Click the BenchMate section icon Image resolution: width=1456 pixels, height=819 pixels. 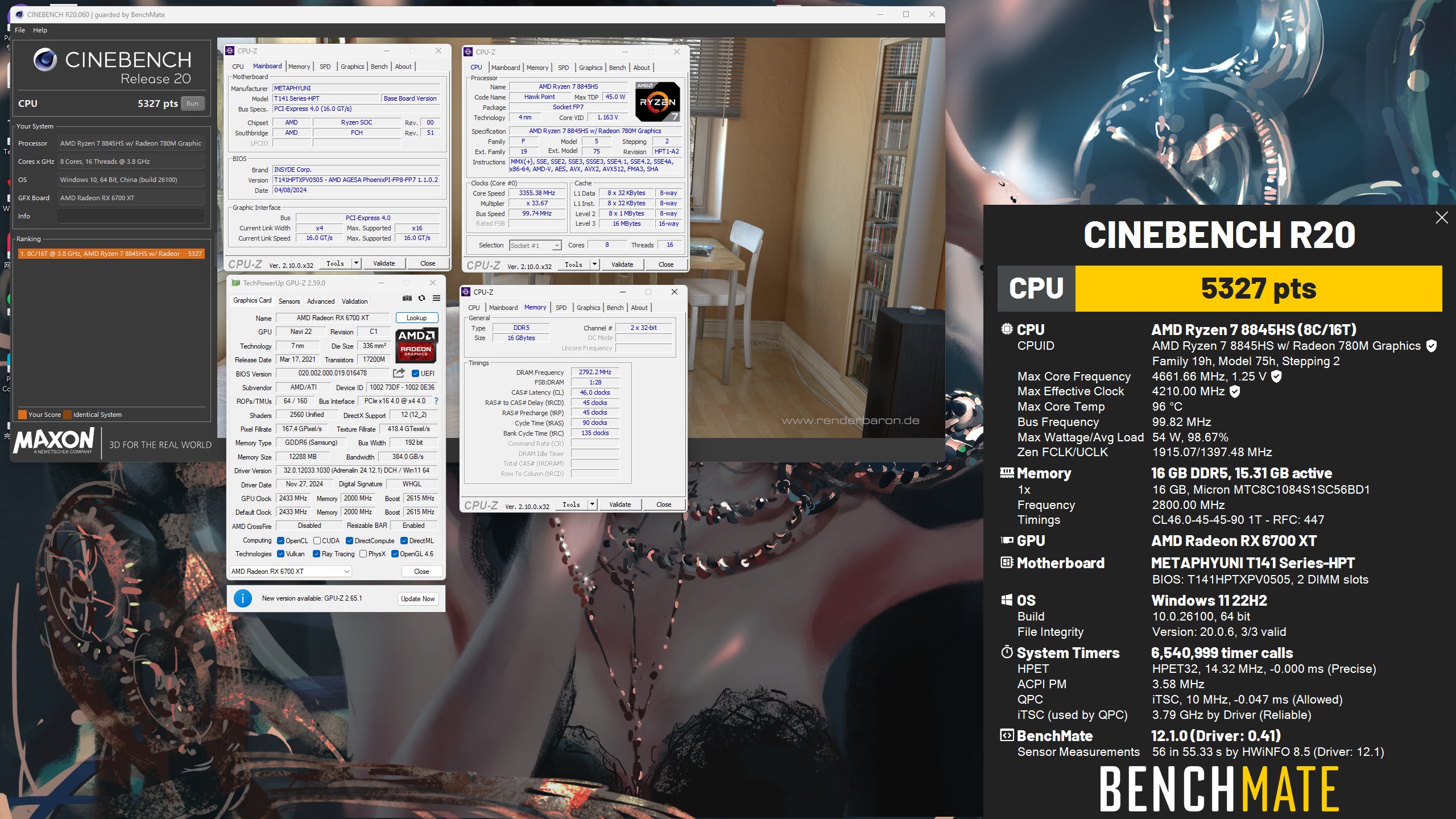[1007, 735]
